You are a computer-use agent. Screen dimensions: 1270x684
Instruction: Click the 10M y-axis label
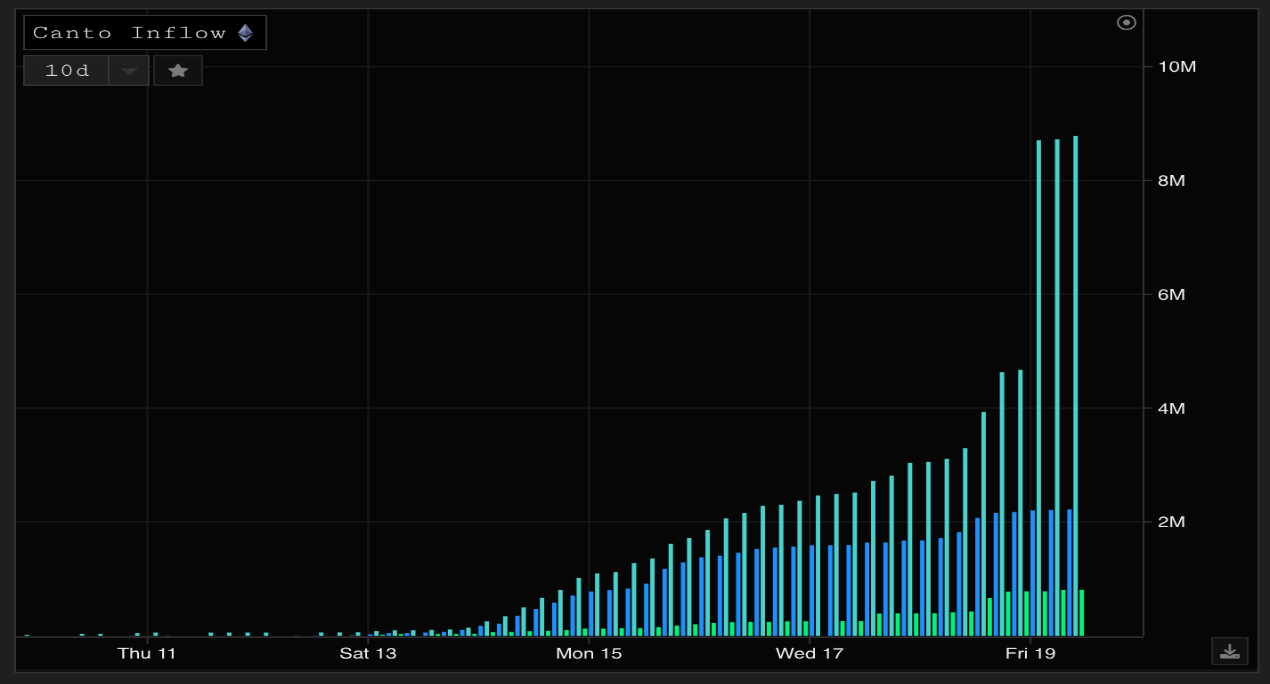click(x=1177, y=67)
